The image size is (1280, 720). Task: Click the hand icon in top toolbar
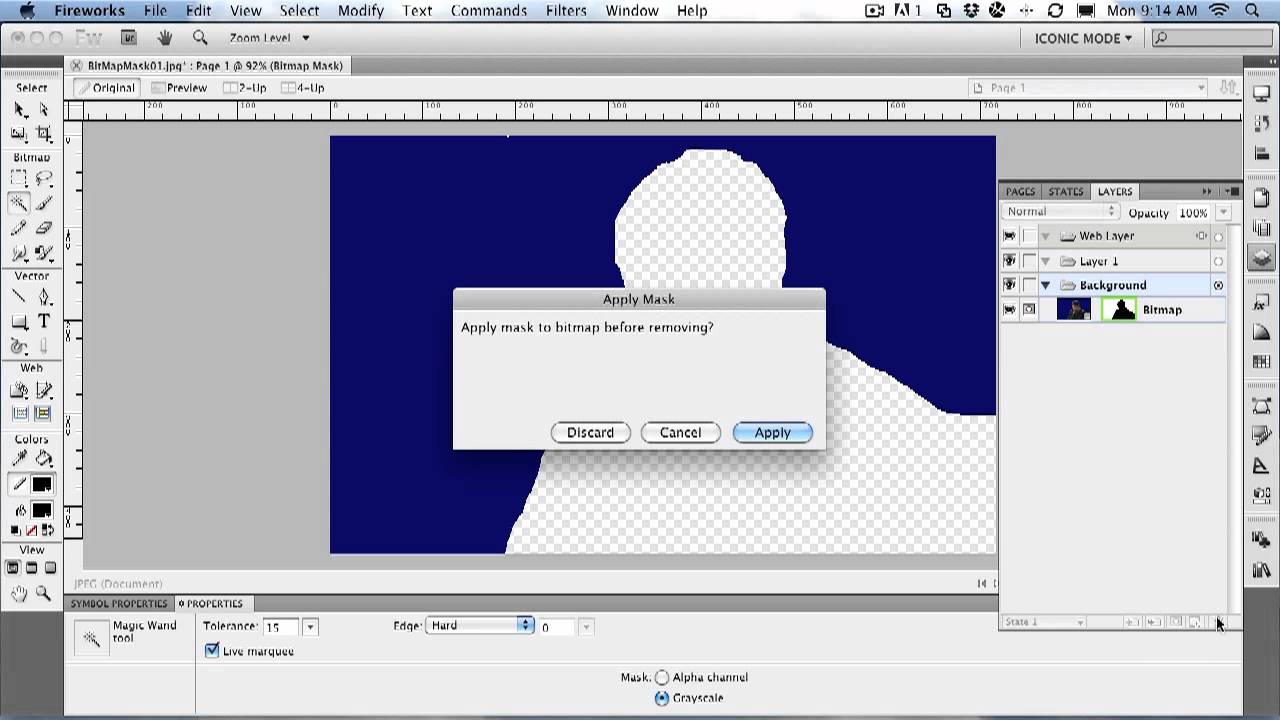[x=164, y=38]
